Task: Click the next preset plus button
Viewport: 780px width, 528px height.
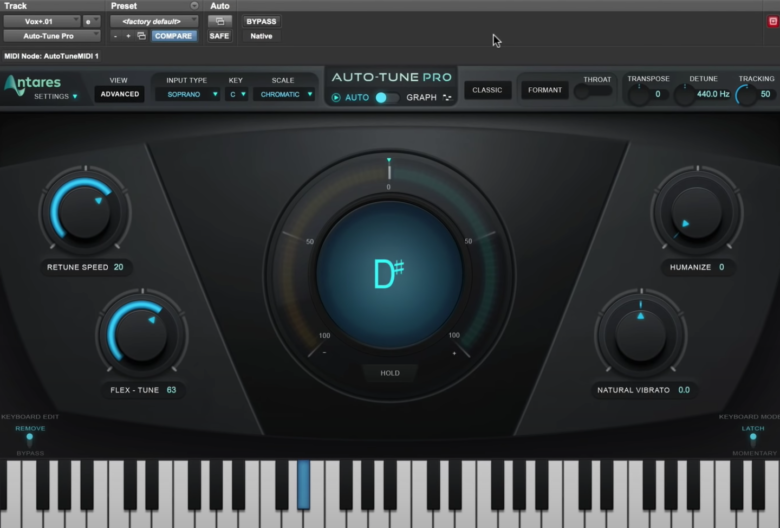Action: pyautogui.click(x=128, y=36)
